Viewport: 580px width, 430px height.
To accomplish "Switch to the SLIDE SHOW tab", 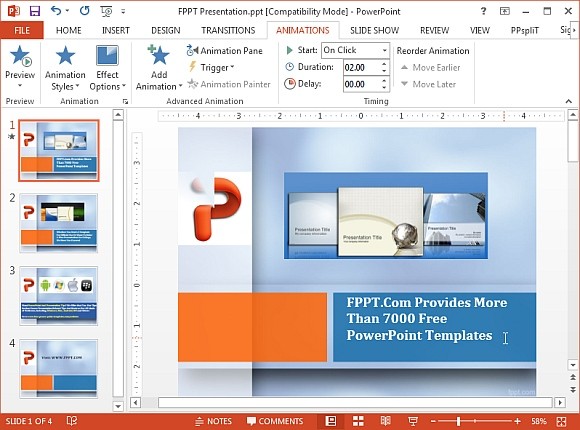I will tap(374, 30).
